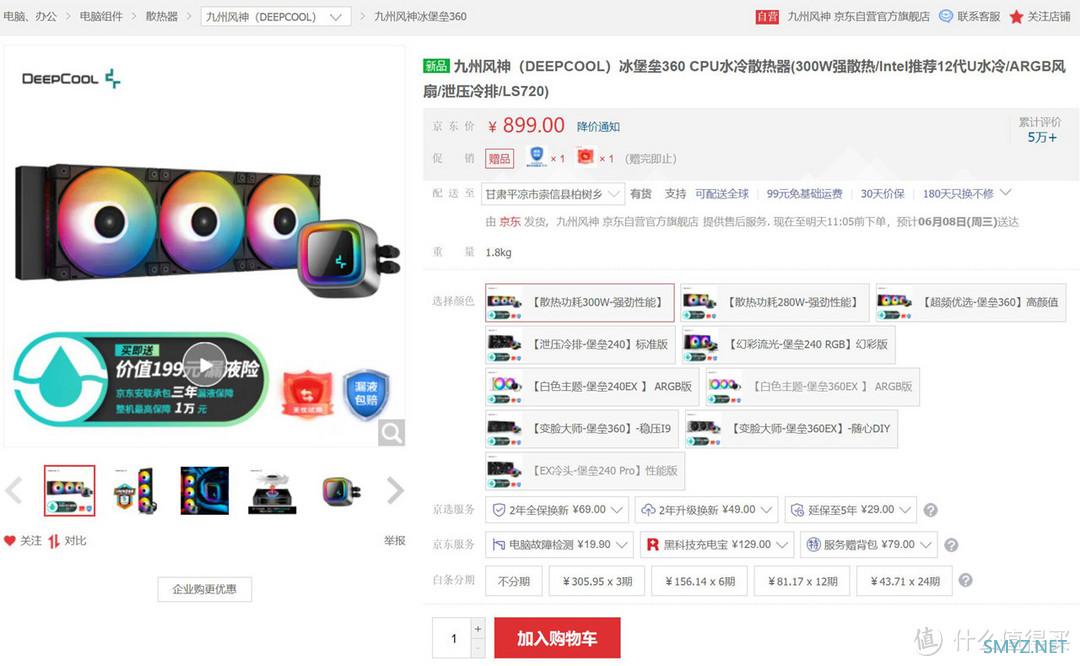Click the blue shield gift icon in 促销 row
1080x666 pixels.
[x=537, y=156]
